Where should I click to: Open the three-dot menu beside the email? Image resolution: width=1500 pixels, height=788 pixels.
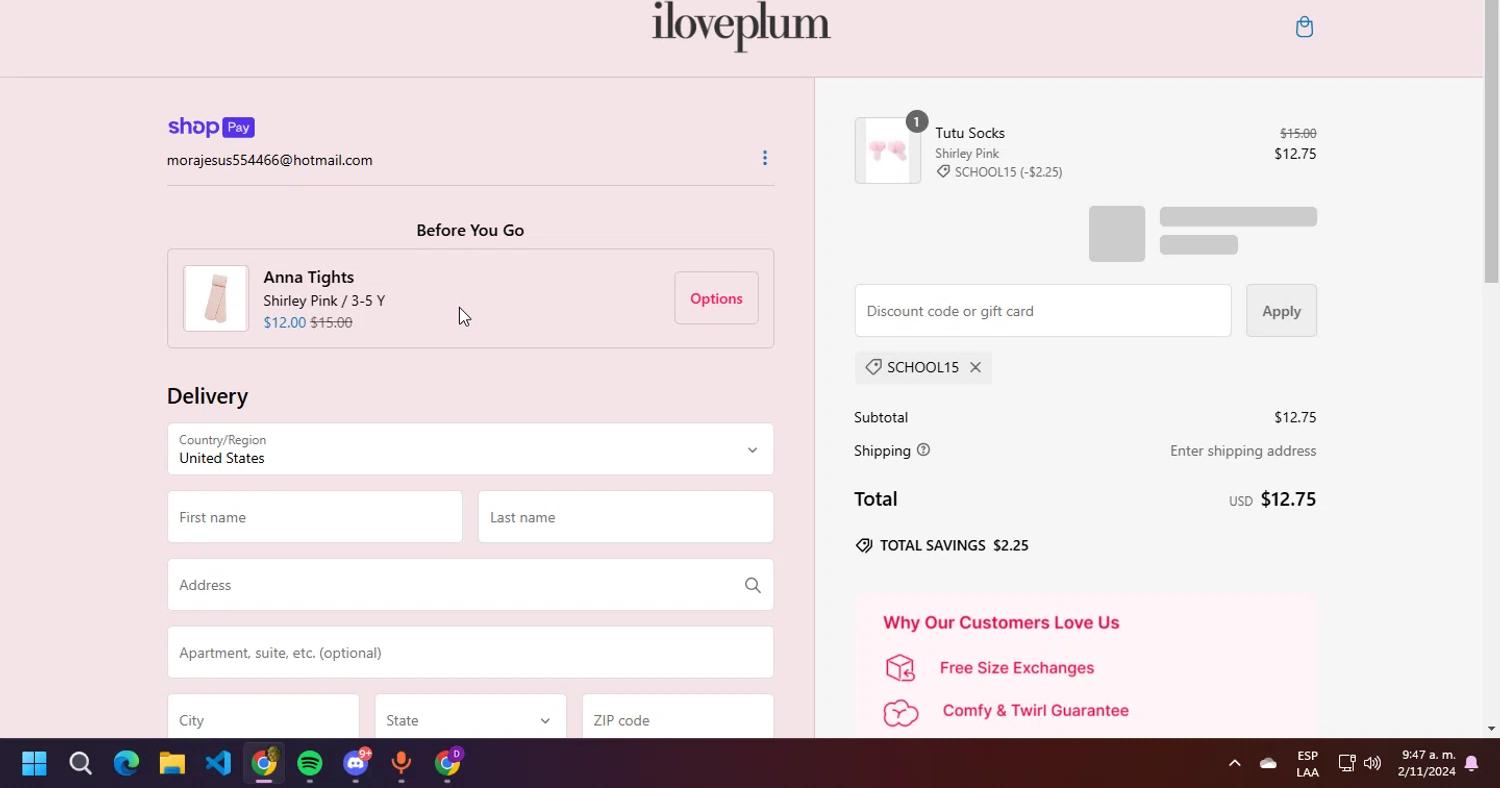tap(765, 158)
